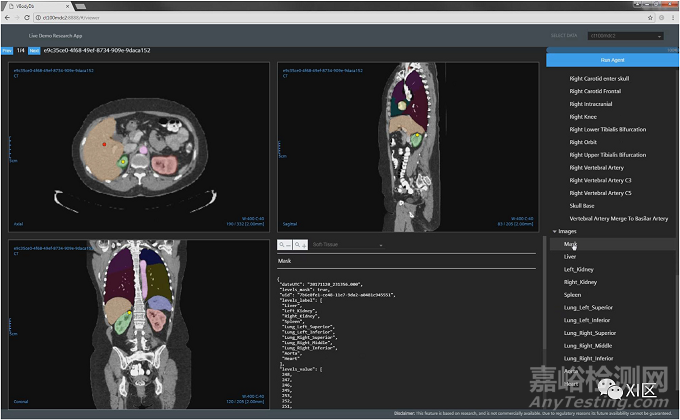The image size is (680, 420).
Task: Click the yellow marker on the kidney
Action: click(x=123, y=160)
